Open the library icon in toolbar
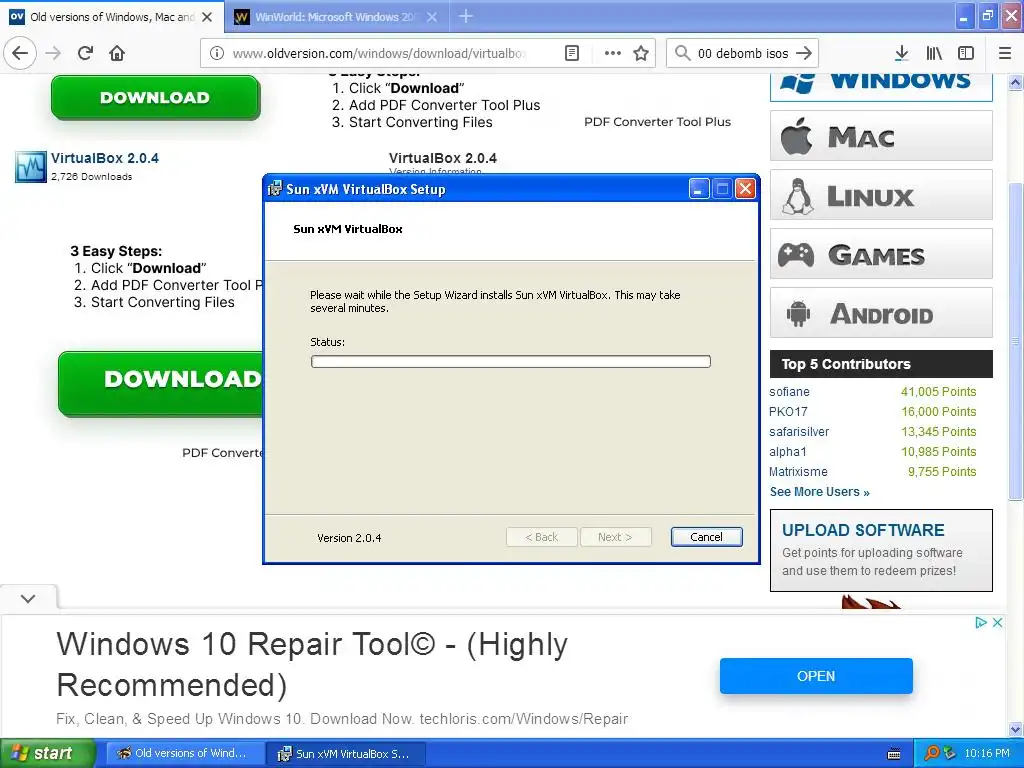Screen dimensions: 1024x768 click(x=934, y=53)
